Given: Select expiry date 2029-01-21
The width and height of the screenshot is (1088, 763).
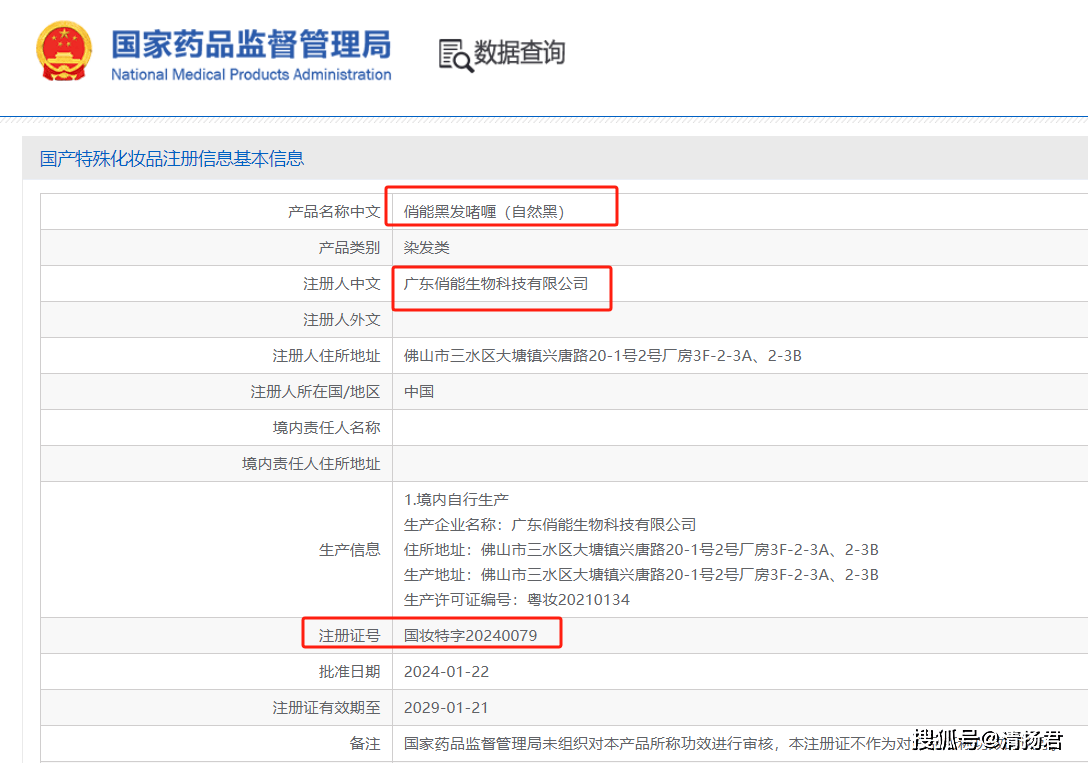Looking at the screenshot, I should click(x=446, y=708).
